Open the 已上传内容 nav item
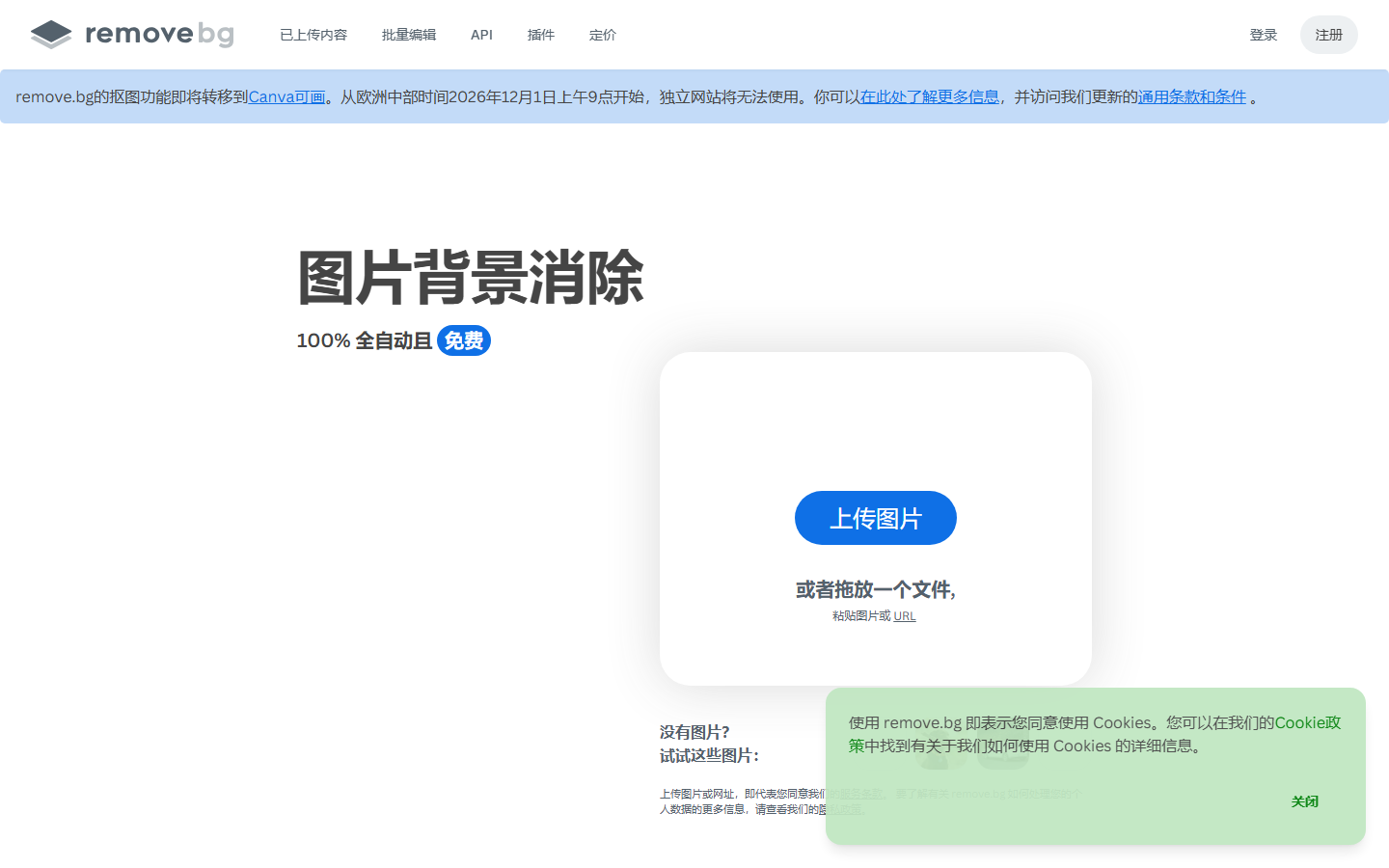This screenshot has width=1389, height=868. [313, 35]
